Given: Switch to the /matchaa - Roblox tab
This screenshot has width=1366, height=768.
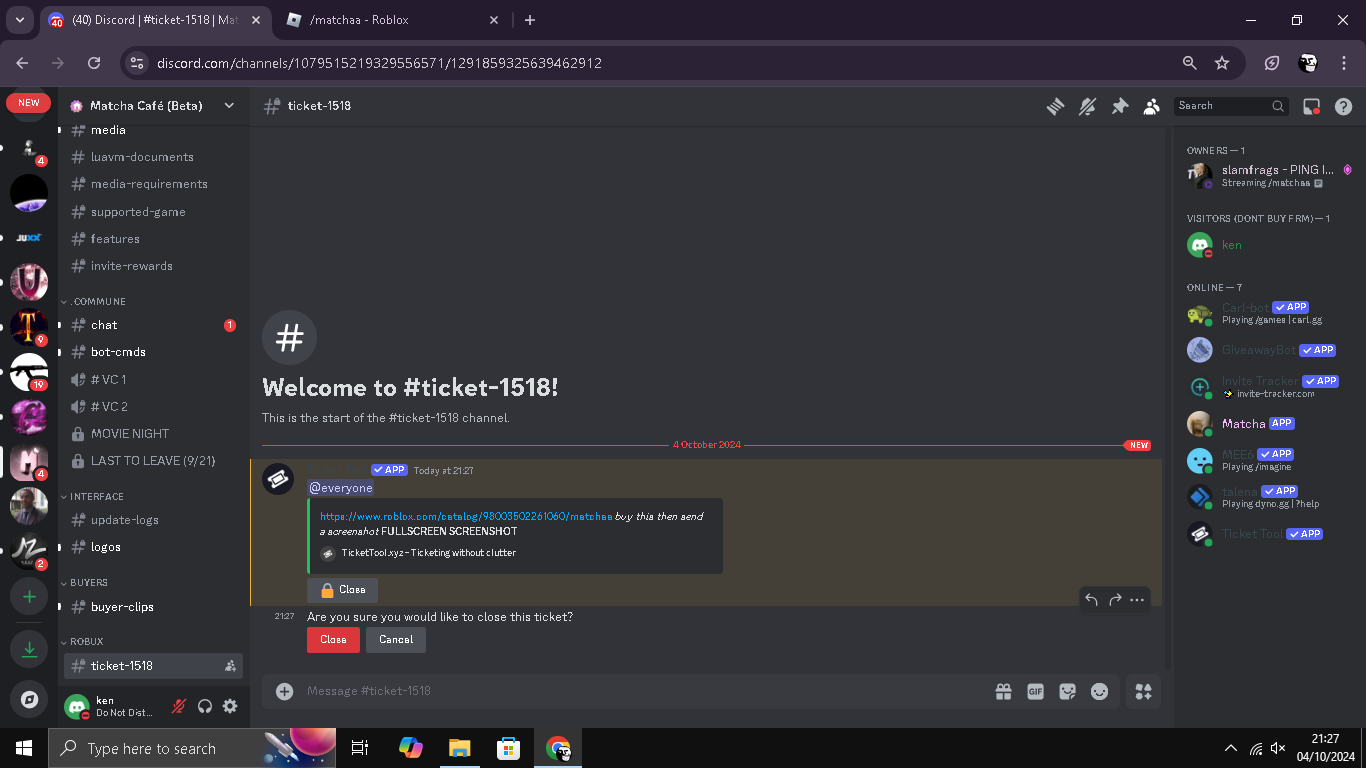Looking at the screenshot, I should [394, 20].
